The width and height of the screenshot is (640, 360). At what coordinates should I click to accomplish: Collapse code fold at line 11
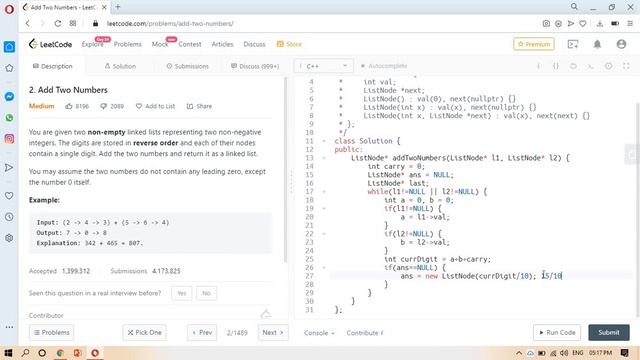click(x=324, y=141)
